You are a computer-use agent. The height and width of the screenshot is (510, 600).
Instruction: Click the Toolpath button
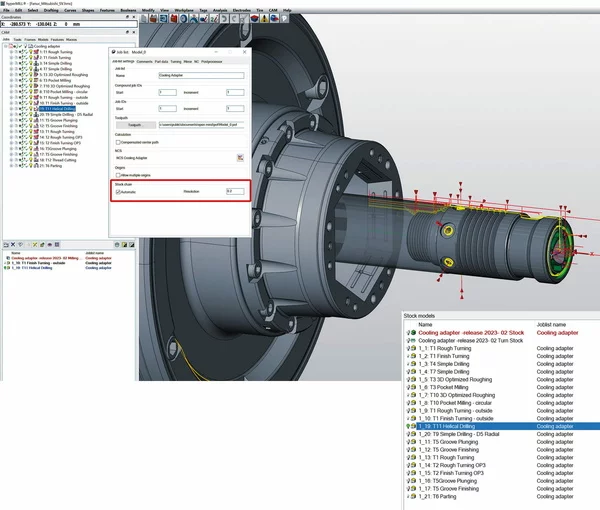coord(134,125)
